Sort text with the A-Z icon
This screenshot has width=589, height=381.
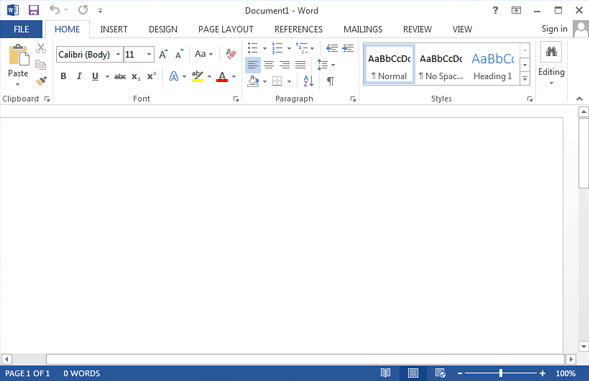click(x=308, y=81)
